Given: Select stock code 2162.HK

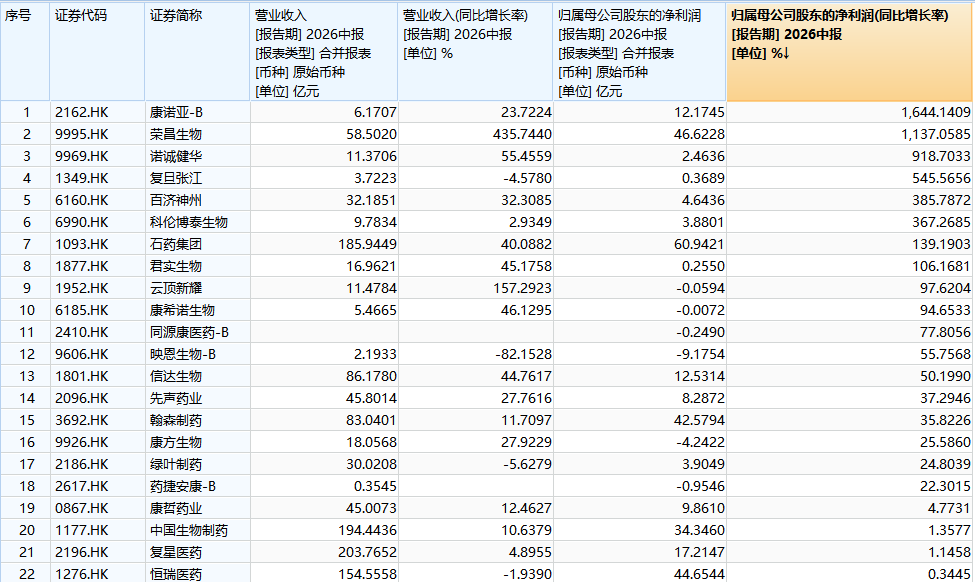Looking at the screenshot, I should pyautogui.click(x=81, y=113).
